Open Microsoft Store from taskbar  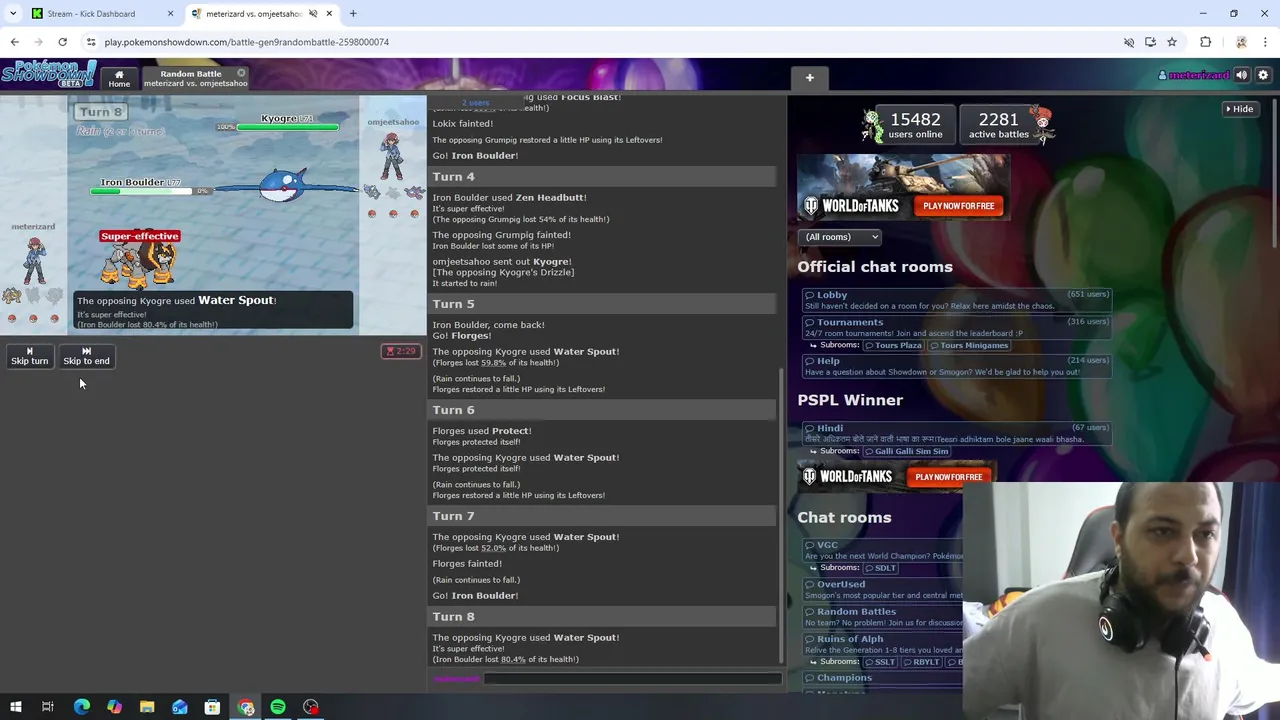(212, 707)
